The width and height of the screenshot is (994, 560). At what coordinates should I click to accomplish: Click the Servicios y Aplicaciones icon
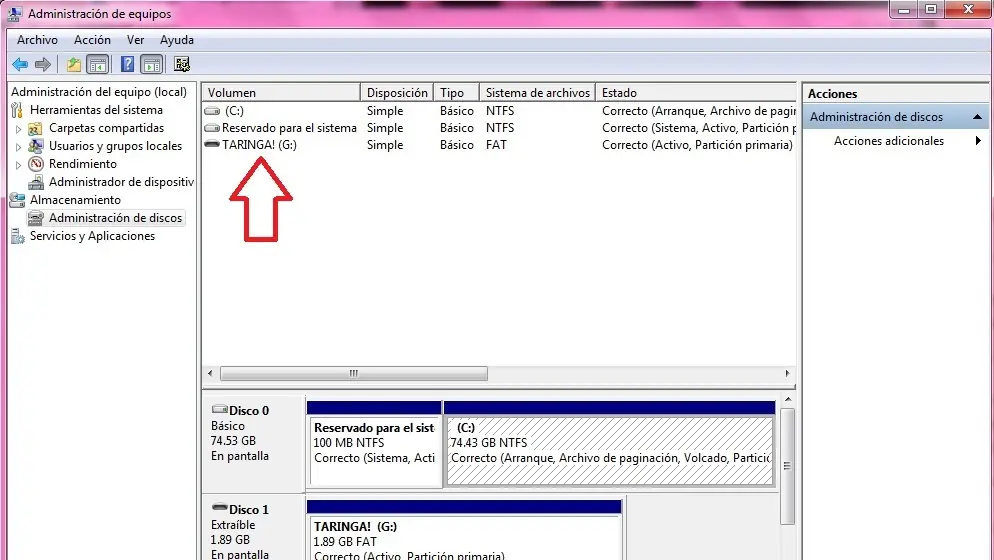click(17, 237)
